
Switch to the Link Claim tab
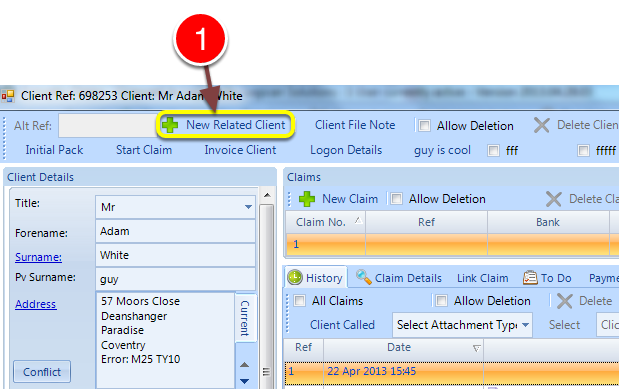(482, 278)
